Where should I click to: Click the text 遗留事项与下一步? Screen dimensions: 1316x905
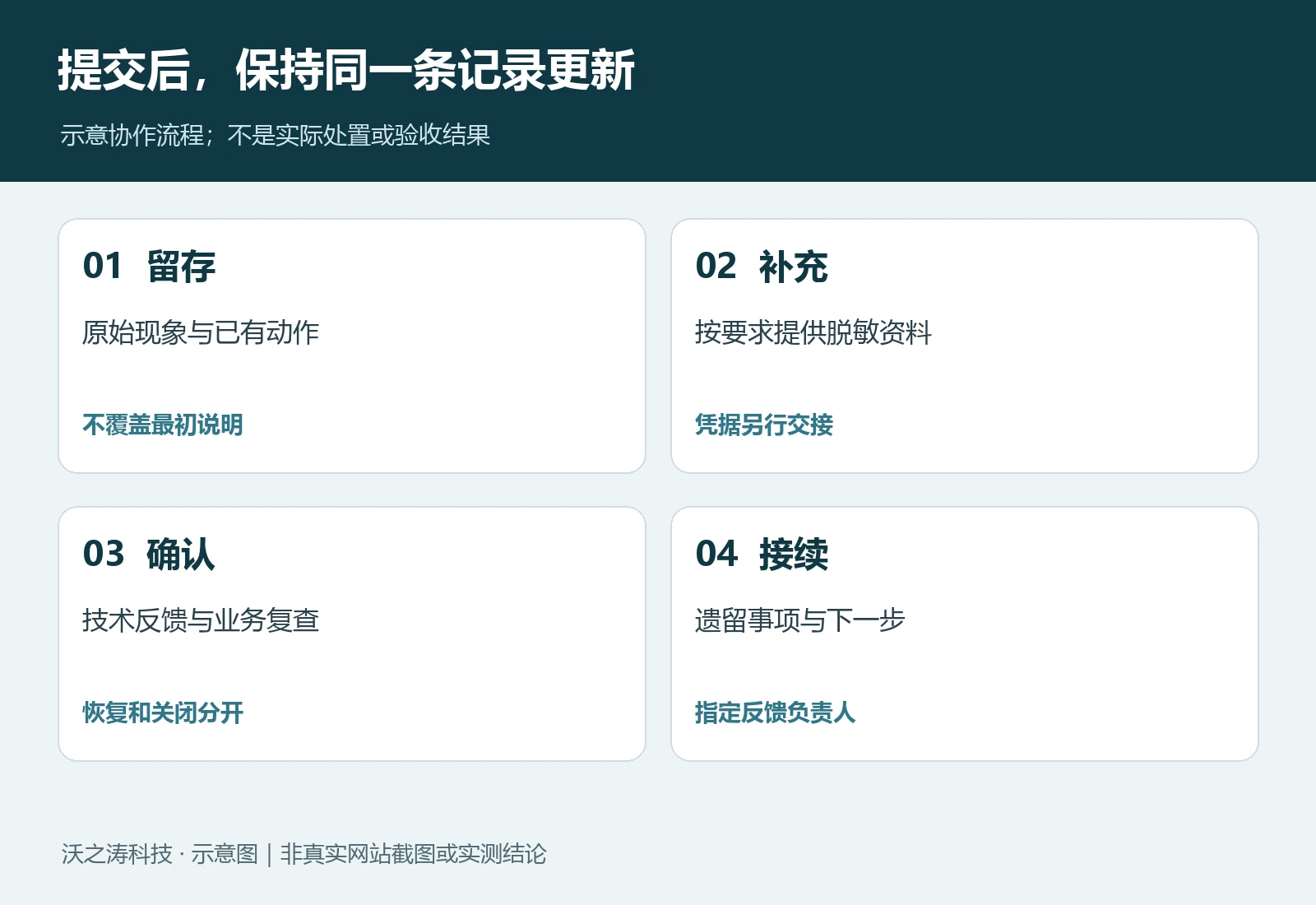pos(800,620)
